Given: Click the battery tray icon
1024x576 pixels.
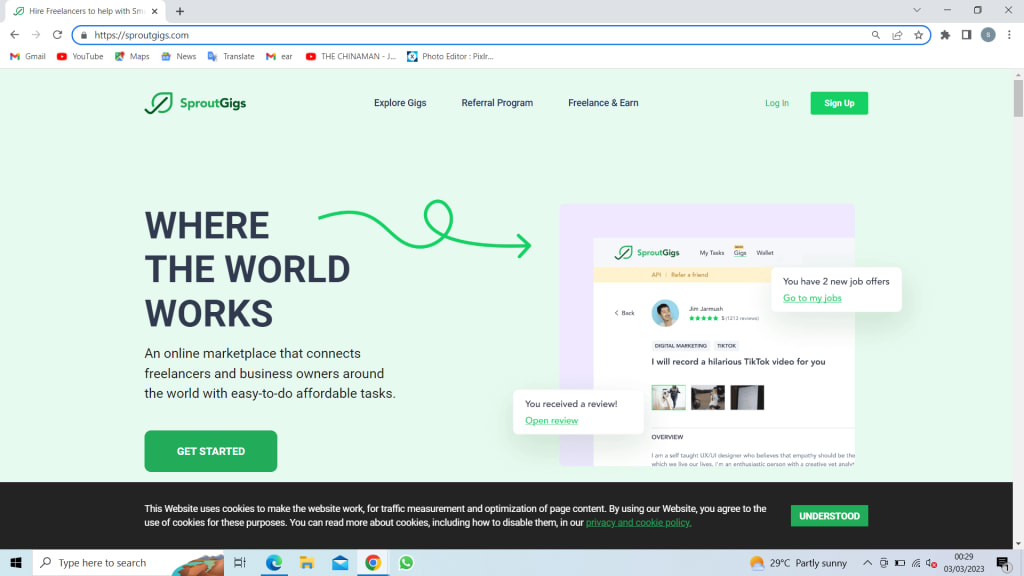Looking at the screenshot, I should pos(900,563).
